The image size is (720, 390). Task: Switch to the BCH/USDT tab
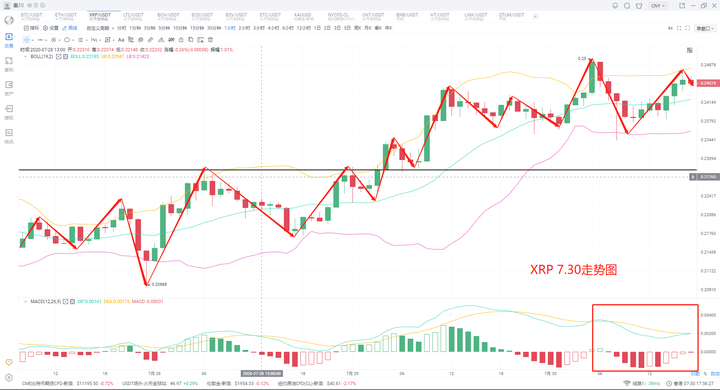coord(168,17)
